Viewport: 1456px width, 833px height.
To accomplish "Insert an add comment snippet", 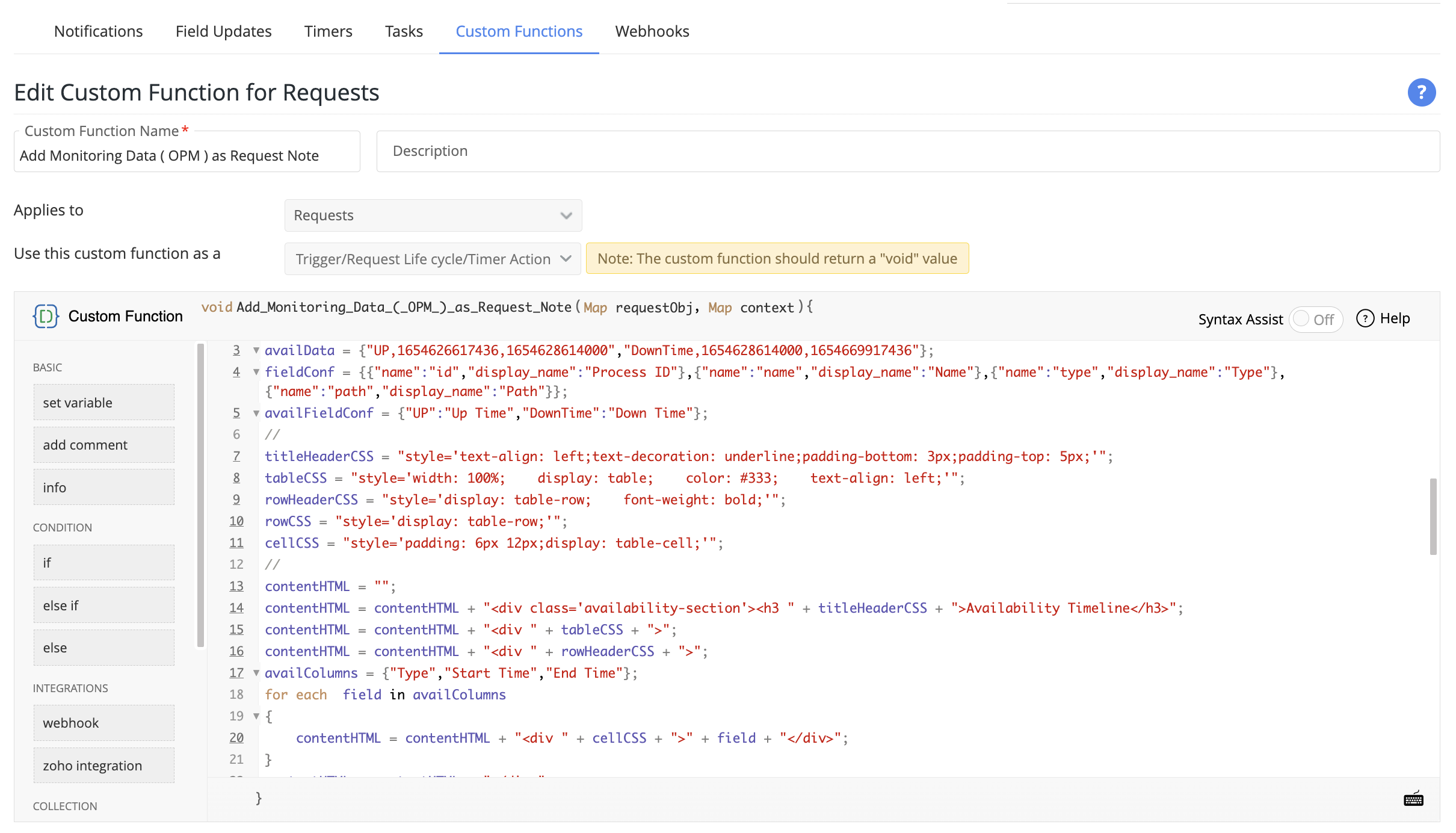I will point(103,444).
